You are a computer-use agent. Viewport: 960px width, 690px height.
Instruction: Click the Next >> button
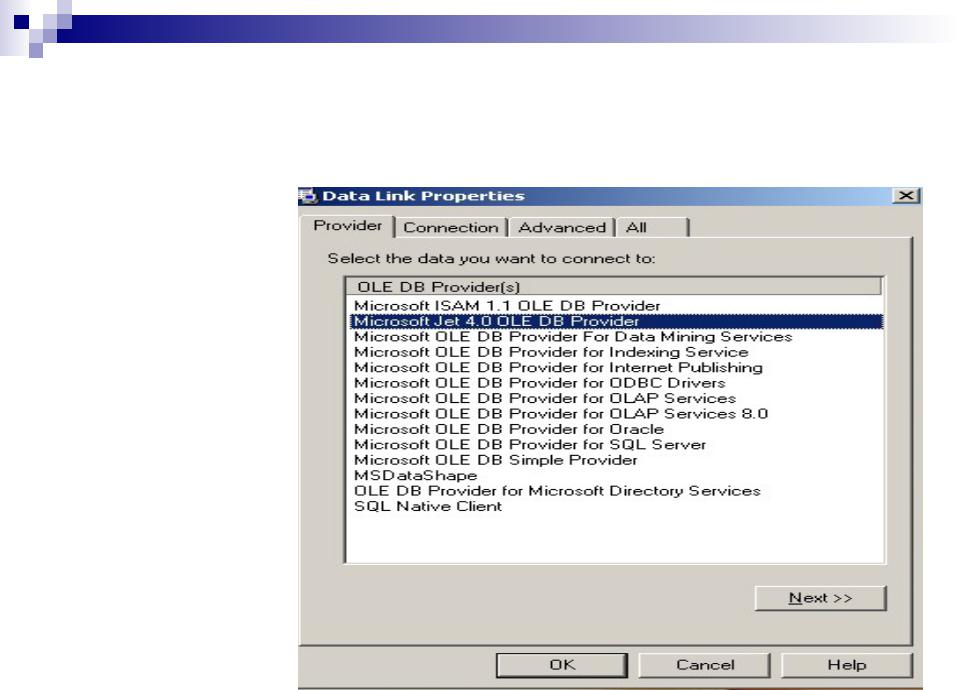pyautogui.click(x=820, y=598)
